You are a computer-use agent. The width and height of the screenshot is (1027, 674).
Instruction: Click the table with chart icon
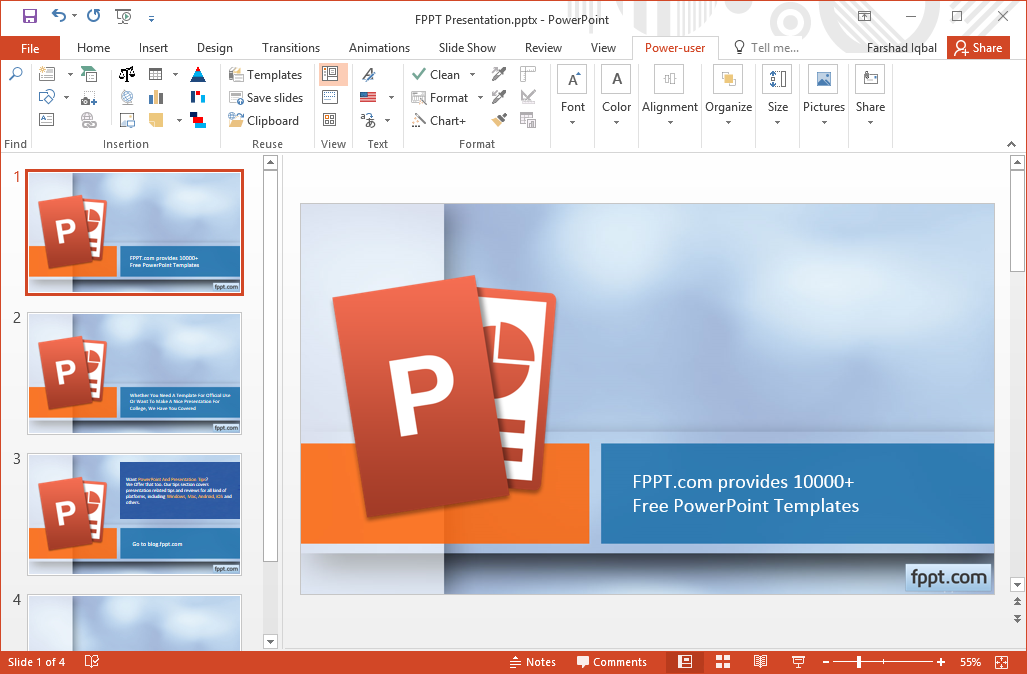[528, 120]
